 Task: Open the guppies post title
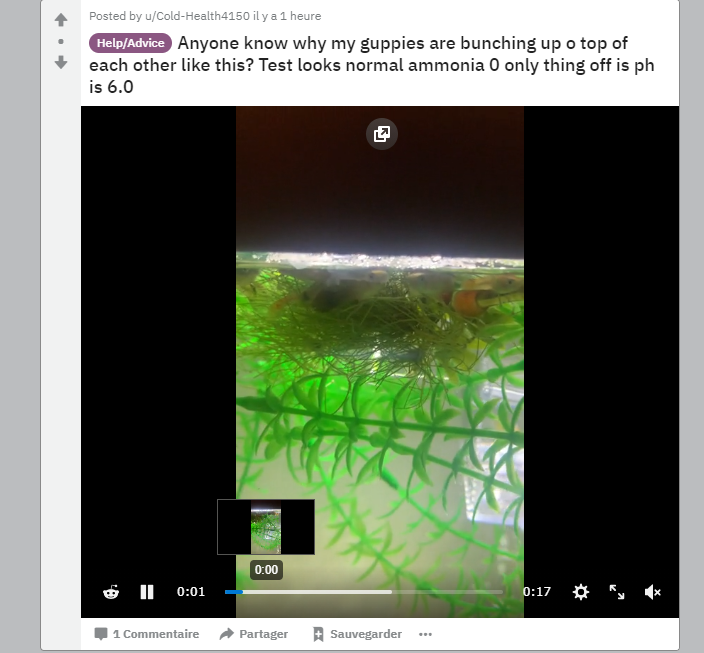tap(372, 65)
